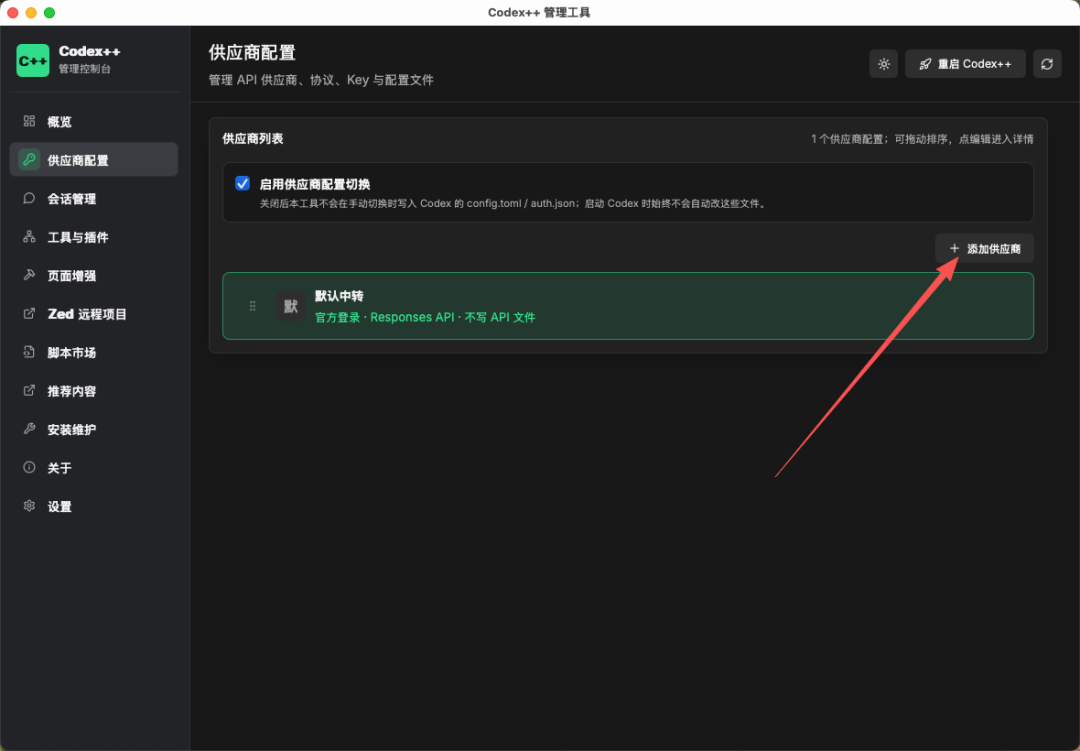The image size is (1080, 751).
Task: Open the 设置 page
Action: pos(94,507)
